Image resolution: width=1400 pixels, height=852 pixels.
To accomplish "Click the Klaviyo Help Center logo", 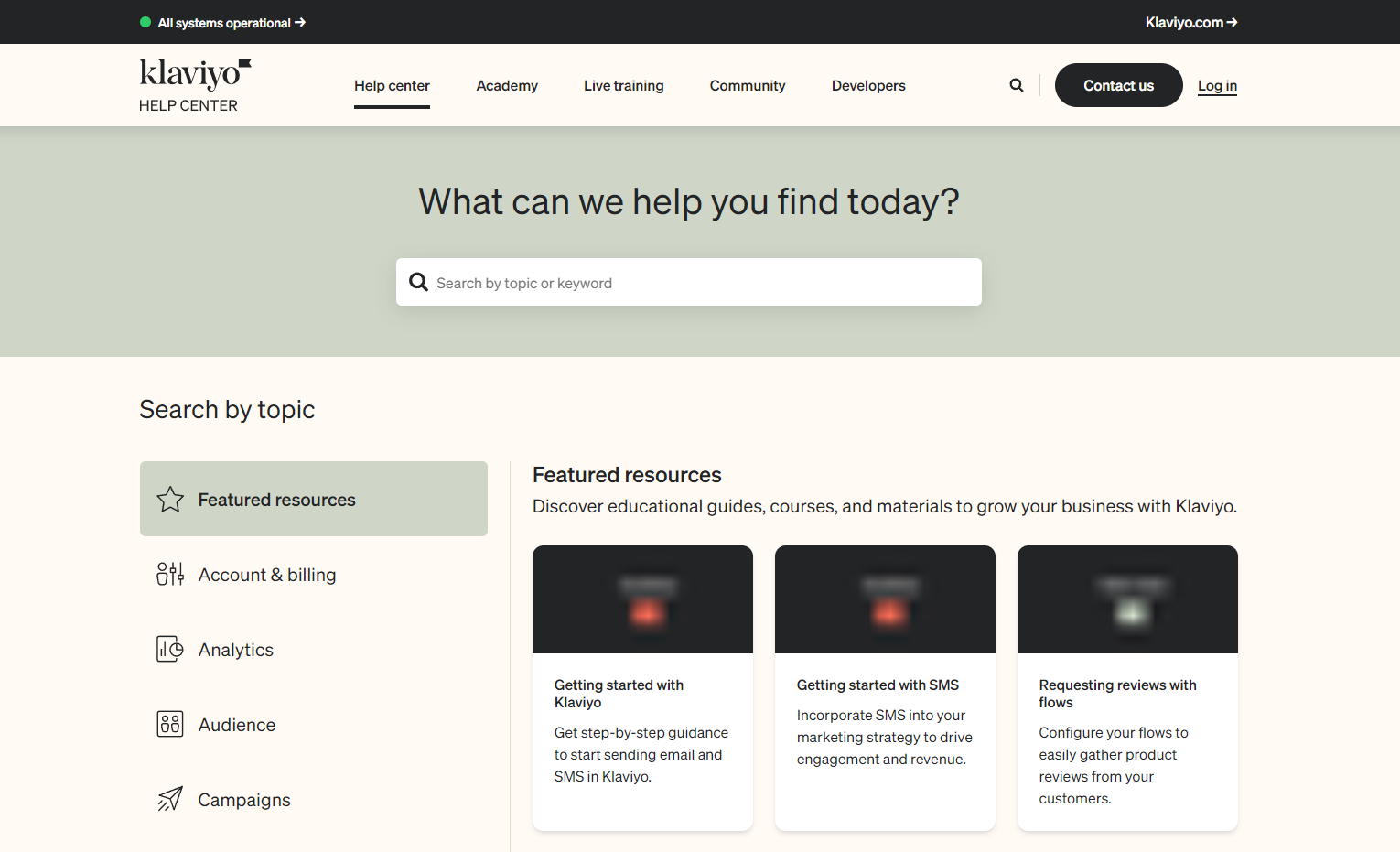I will (195, 85).
